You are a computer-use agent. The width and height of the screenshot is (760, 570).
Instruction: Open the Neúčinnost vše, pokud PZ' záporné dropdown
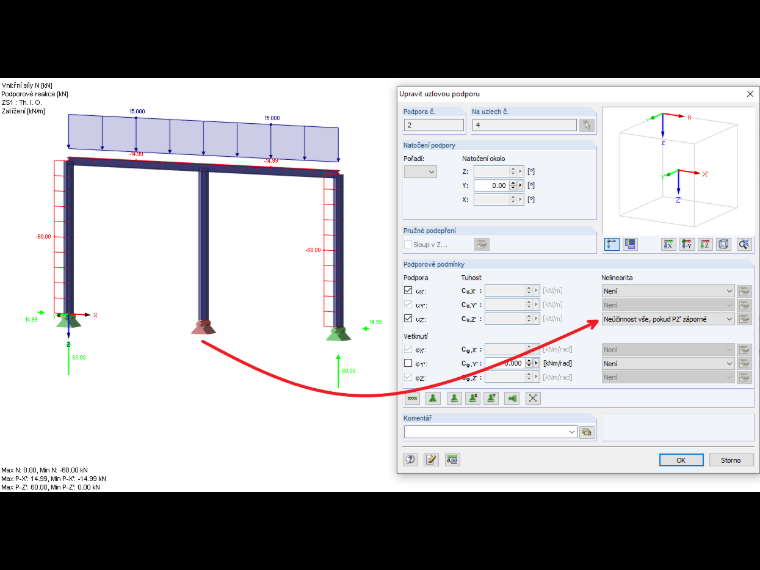[x=668, y=319]
